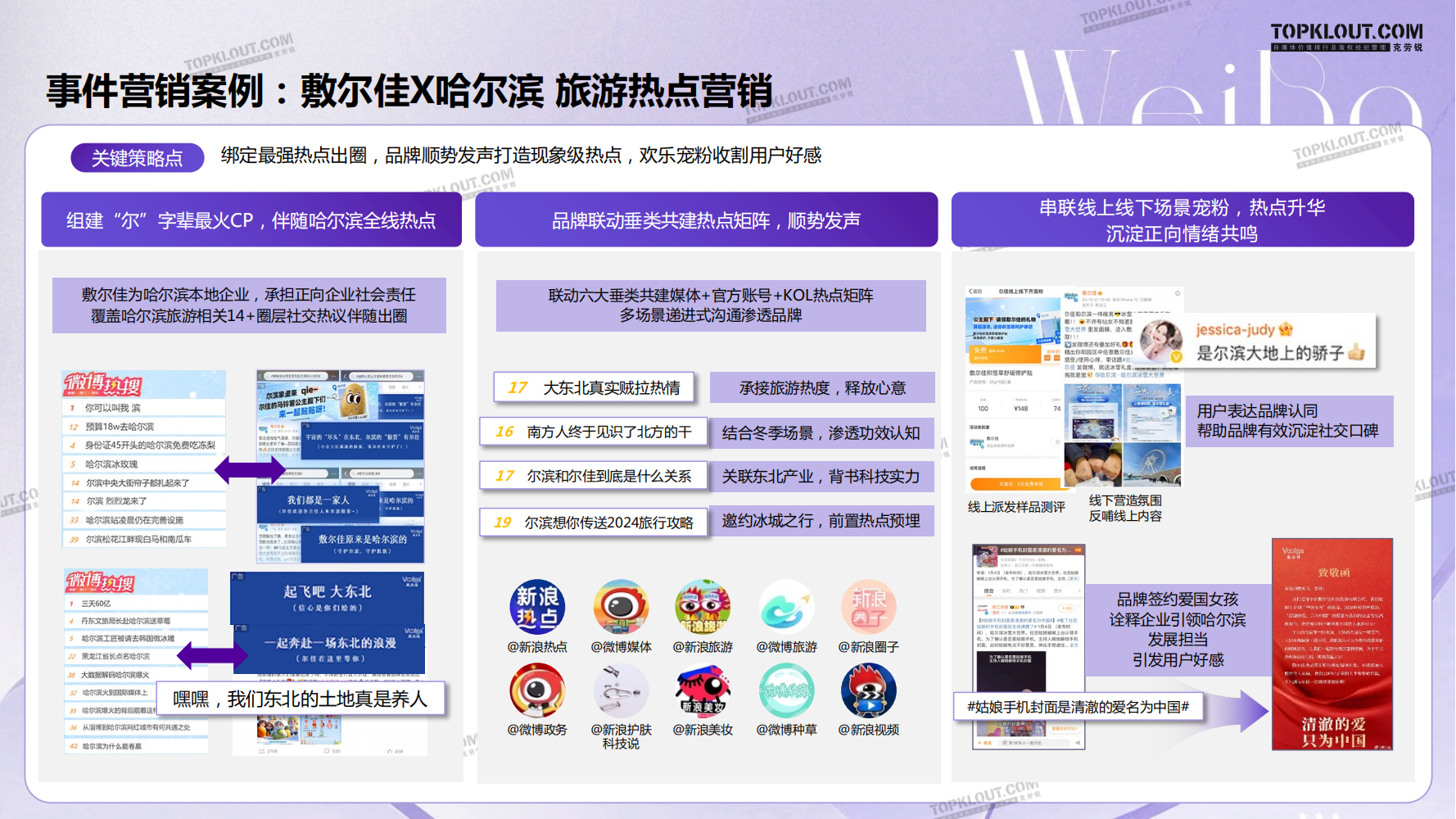Click hot topic 尔滨想你传送2024旅行攻略

click(594, 522)
